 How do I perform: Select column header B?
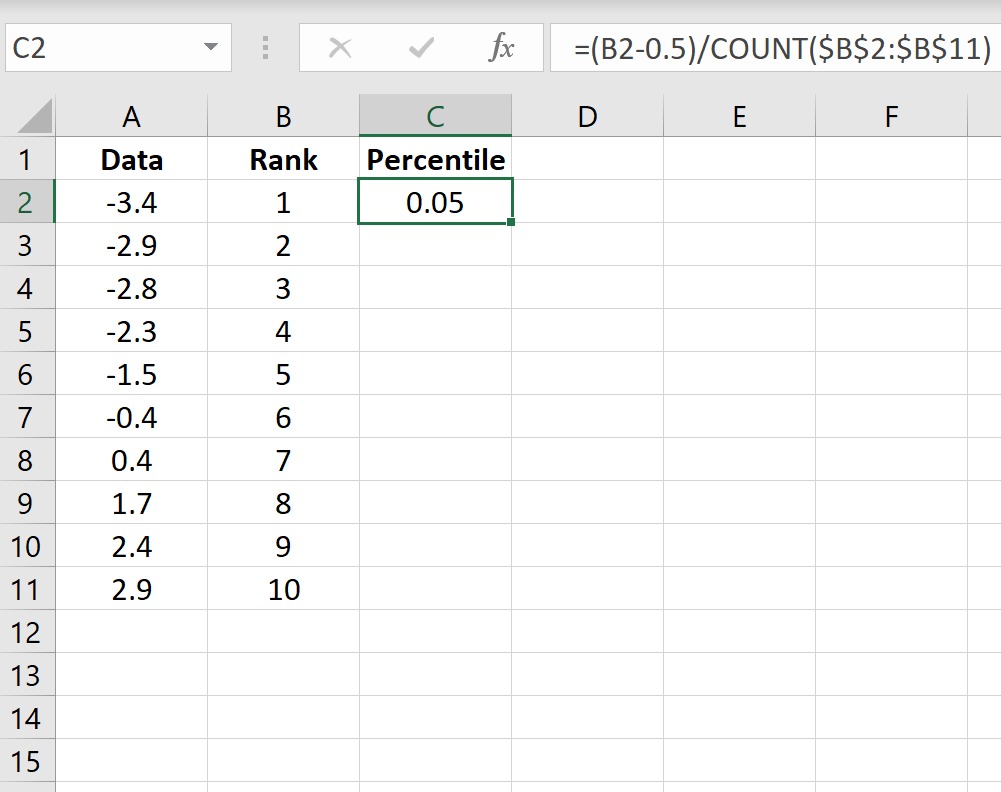[x=283, y=115]
